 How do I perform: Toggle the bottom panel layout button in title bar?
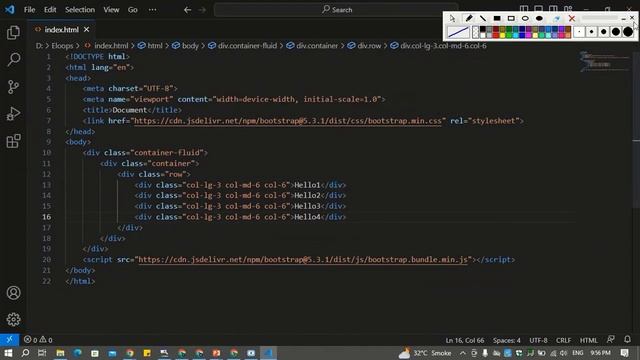tap(538, 9)
